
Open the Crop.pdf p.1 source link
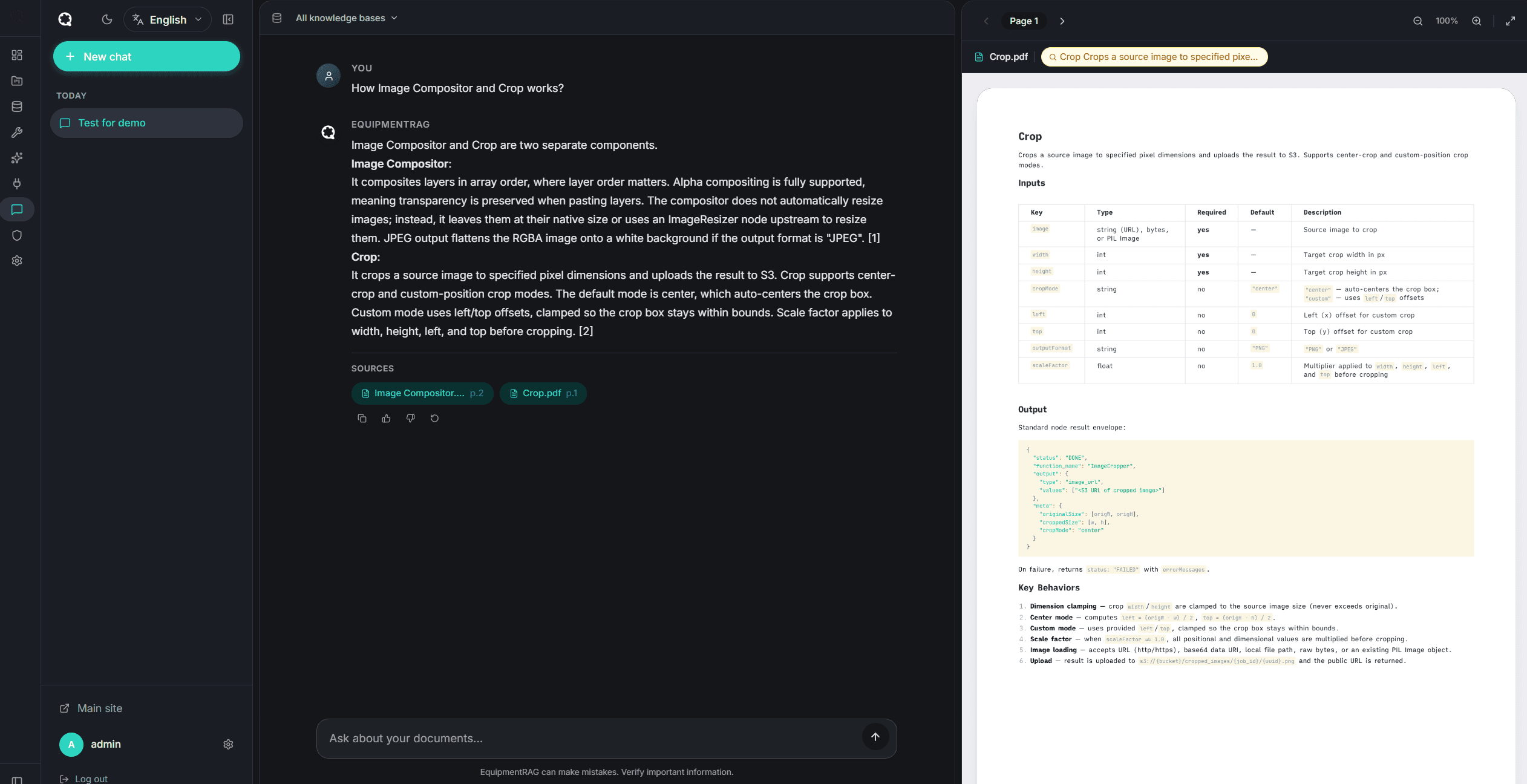543,393
